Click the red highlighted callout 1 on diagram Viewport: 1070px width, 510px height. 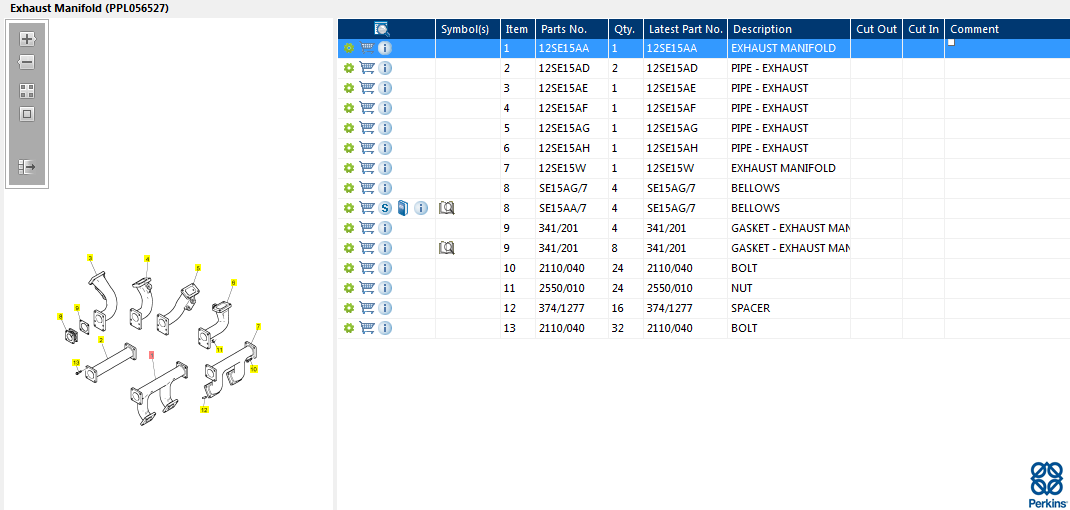tap(151, 355)
